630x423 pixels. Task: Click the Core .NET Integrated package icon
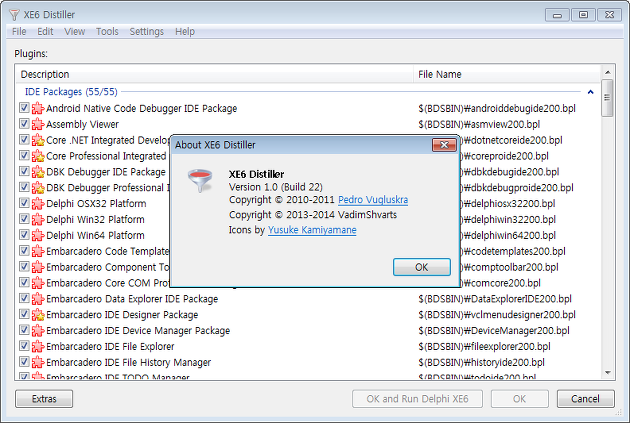coord(38,140)
